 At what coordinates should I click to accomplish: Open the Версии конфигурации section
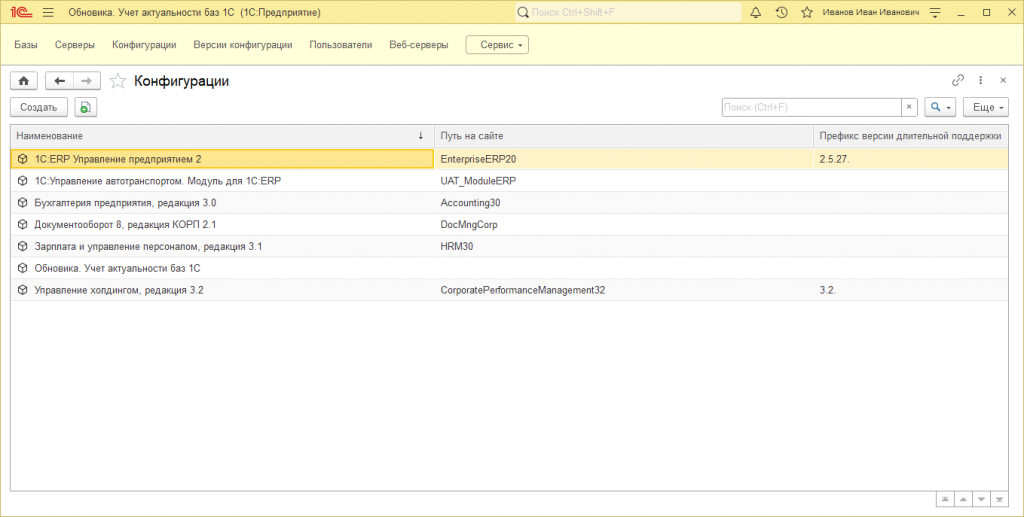(243, 45)
